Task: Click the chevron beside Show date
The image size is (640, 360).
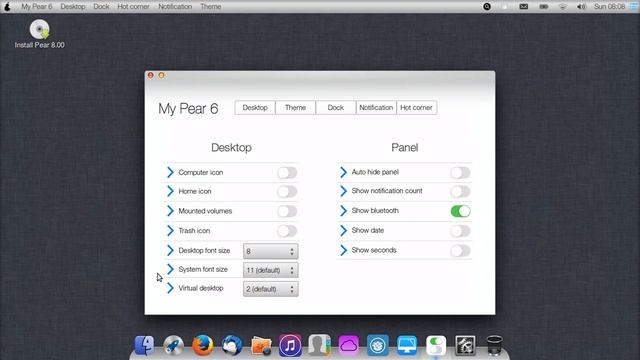Action: coord(343,230)
